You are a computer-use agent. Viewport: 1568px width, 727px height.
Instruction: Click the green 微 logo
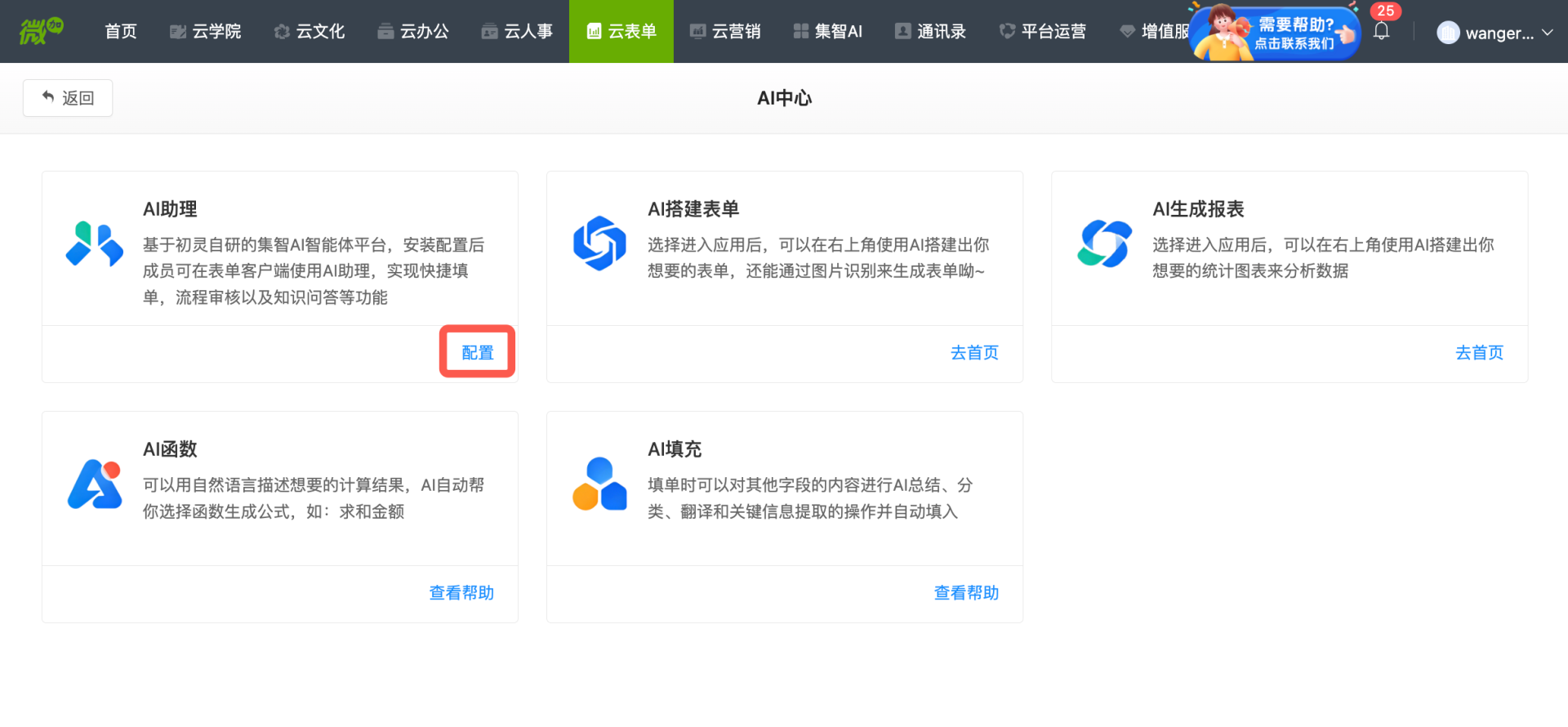click(x=41, y=31)
